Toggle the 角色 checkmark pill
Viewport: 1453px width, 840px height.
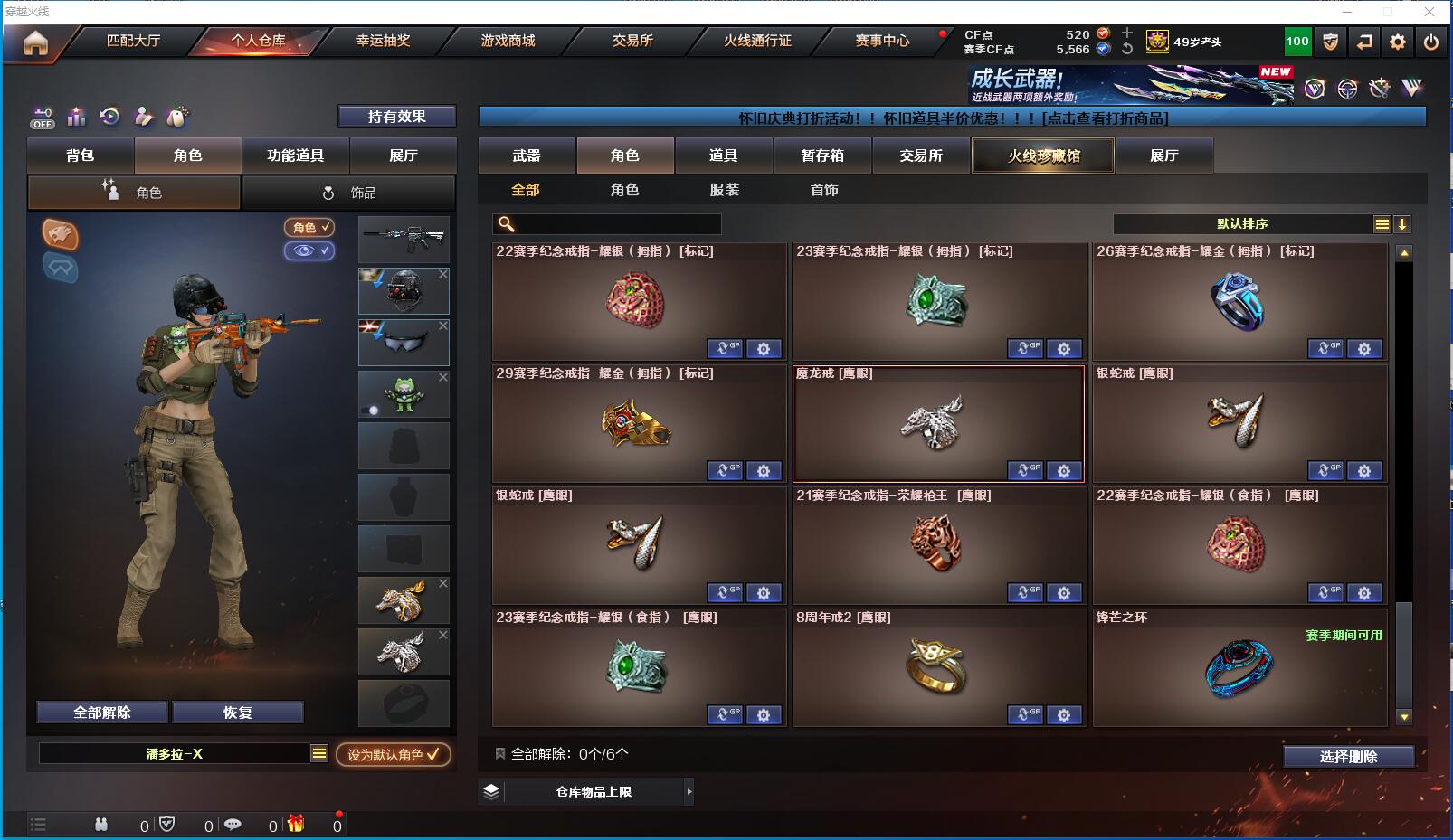click(x=309, y=228)
